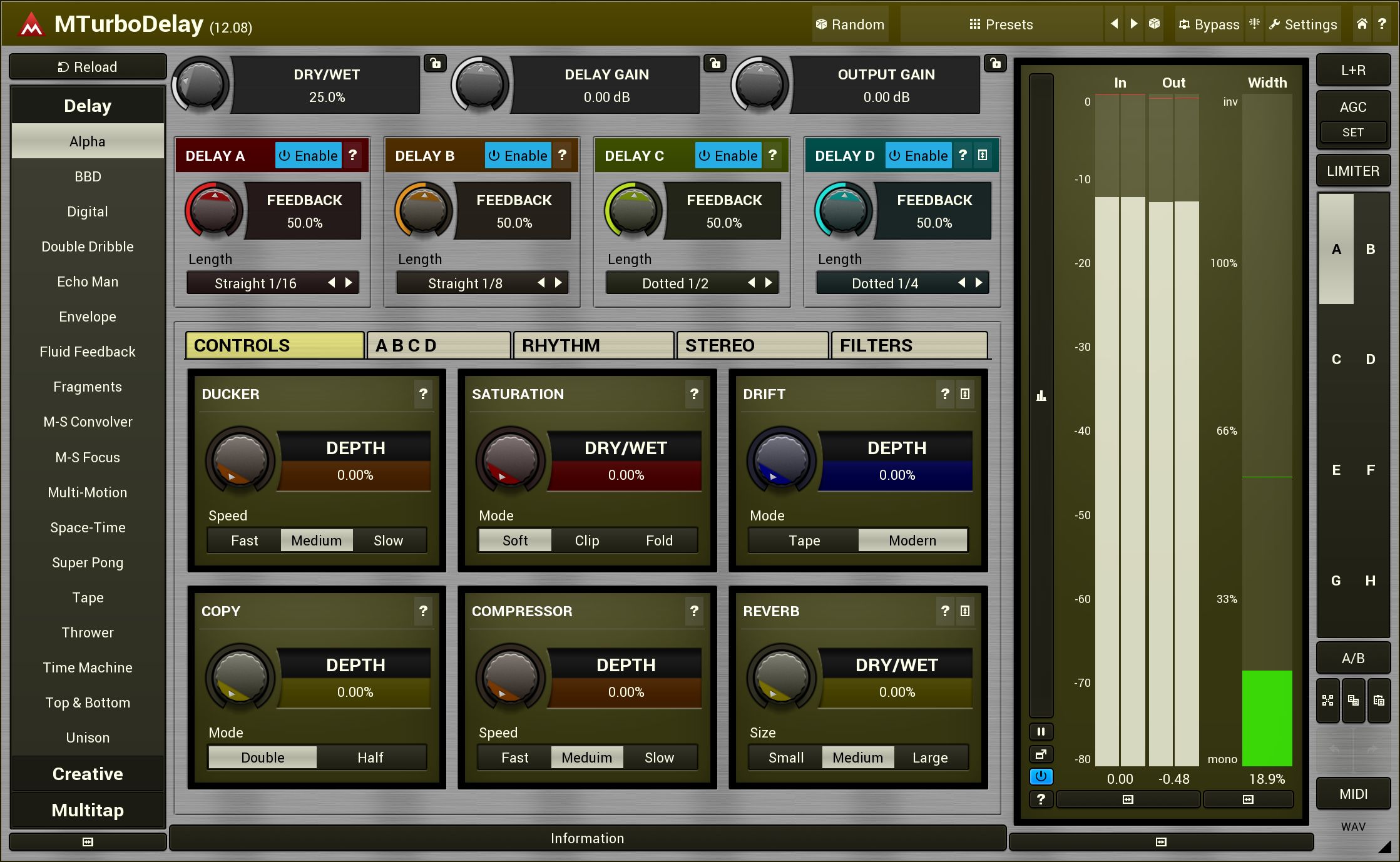Open the SATURATION help question mark
1400x862 pixels.
point(694,394)
